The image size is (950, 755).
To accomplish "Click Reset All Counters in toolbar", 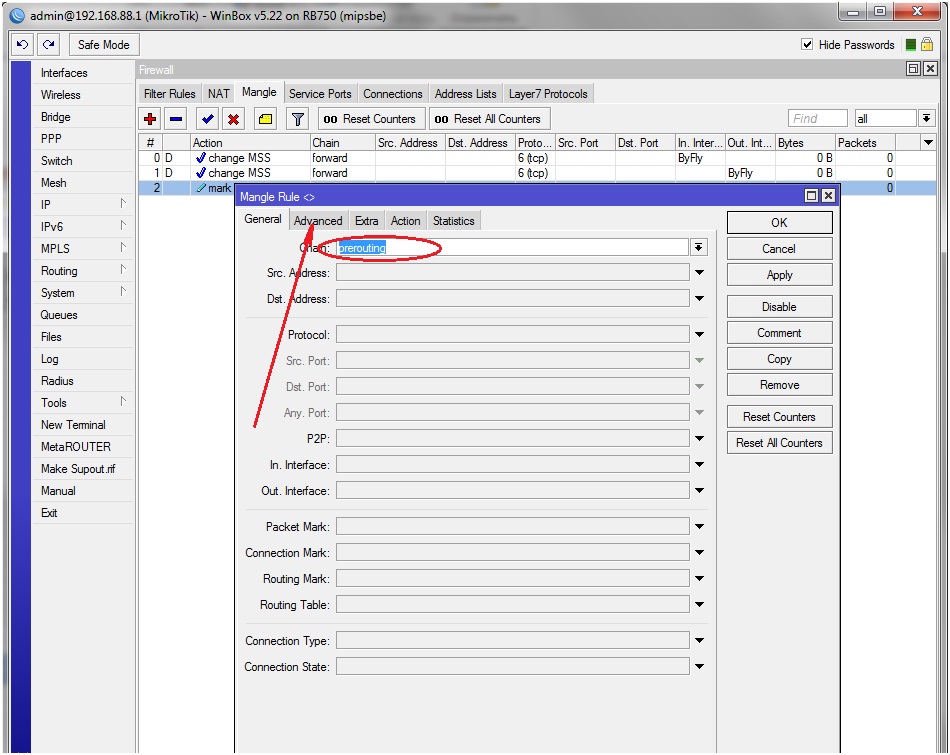I will [x=487, y=119].
